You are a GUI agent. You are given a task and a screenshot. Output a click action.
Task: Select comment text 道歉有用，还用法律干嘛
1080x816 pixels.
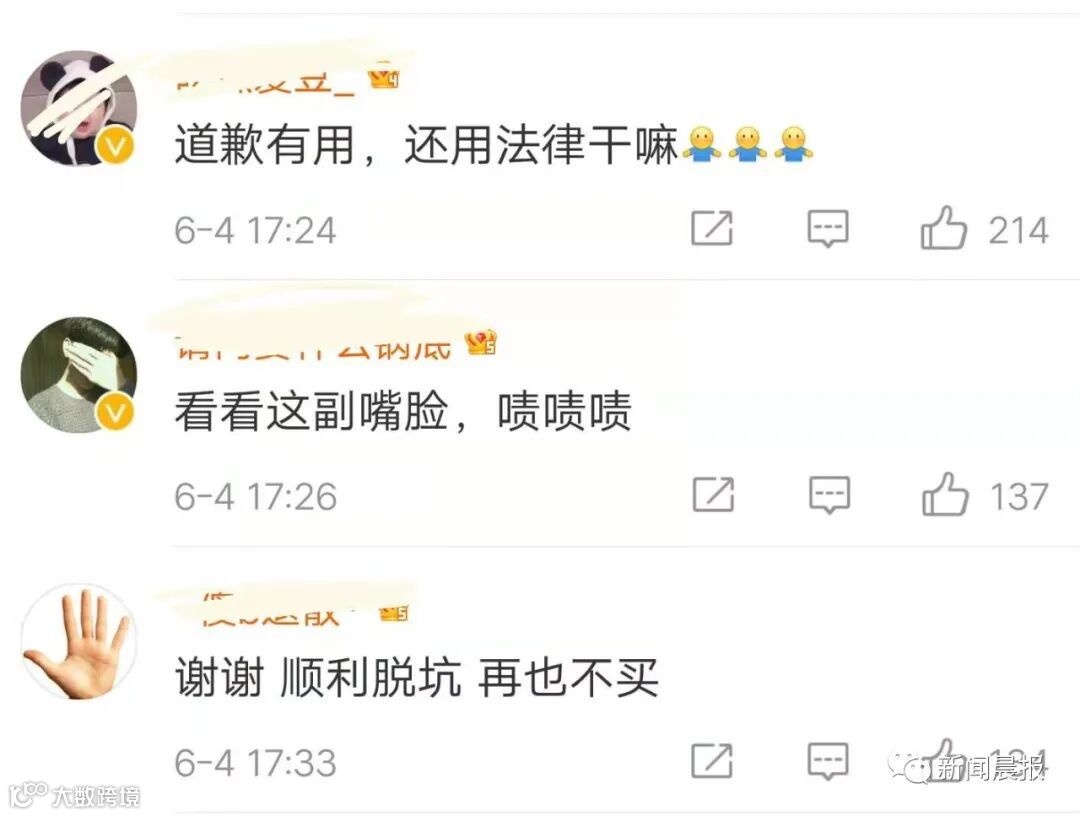click(x=426, y=145)
